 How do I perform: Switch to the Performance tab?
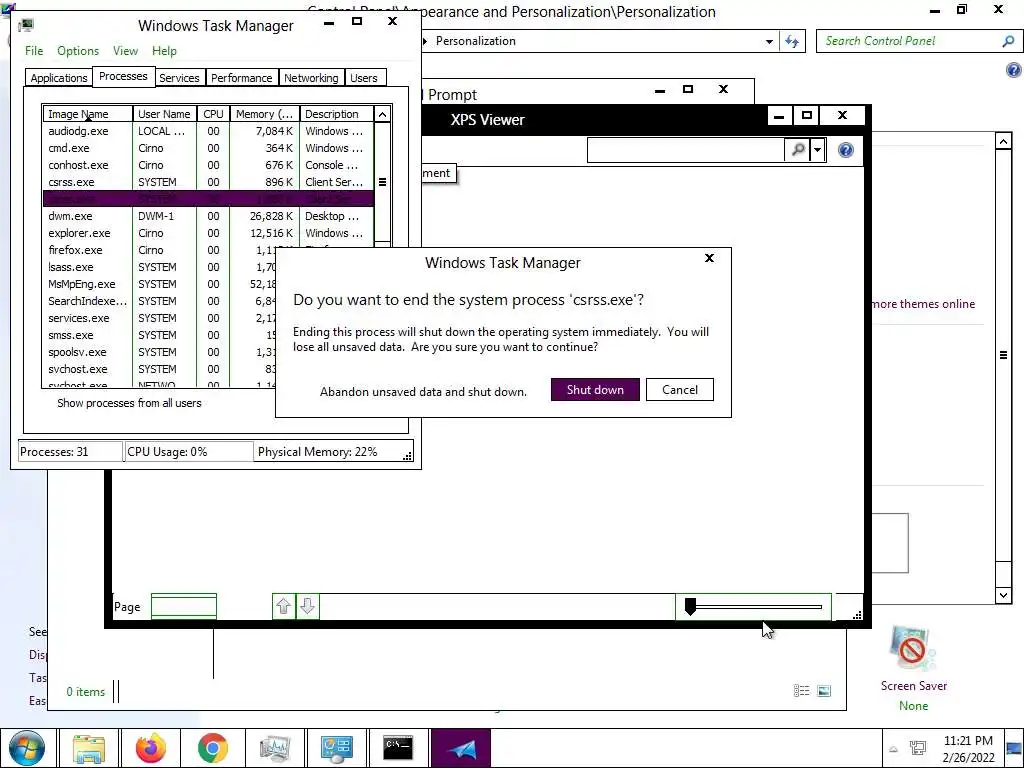point(242,78)
